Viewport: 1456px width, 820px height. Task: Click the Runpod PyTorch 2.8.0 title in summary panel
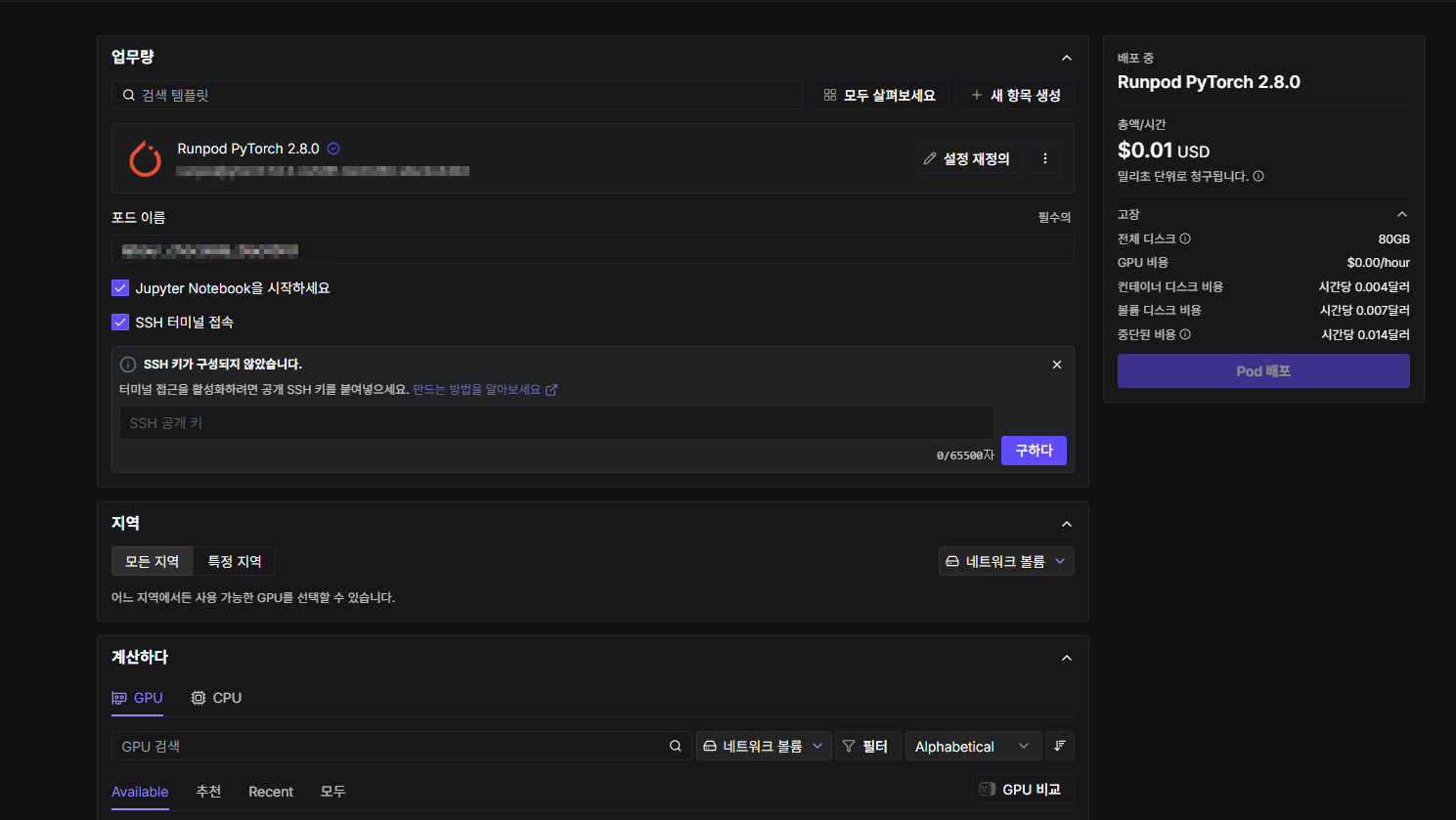[1209, 82]
